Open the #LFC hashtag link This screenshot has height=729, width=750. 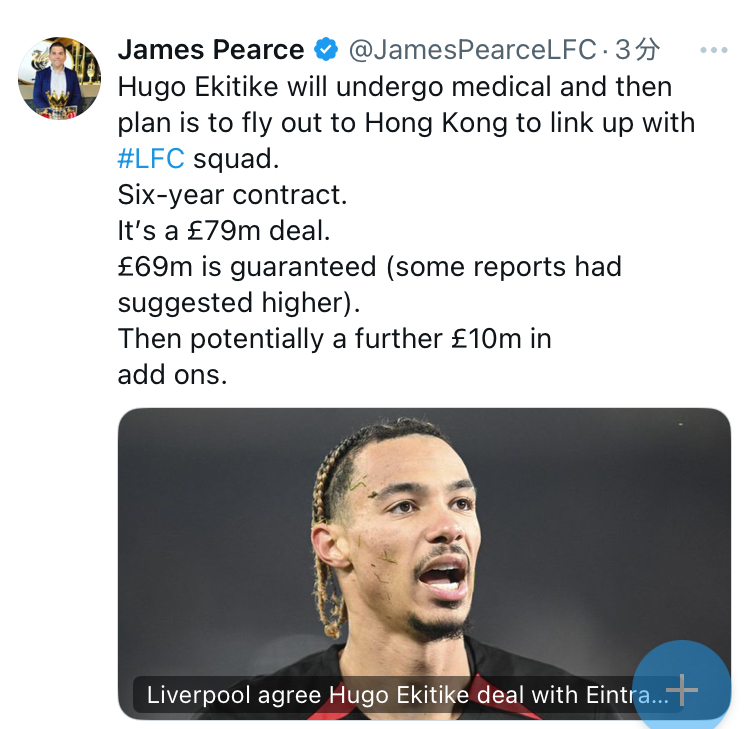pos(151,159)
